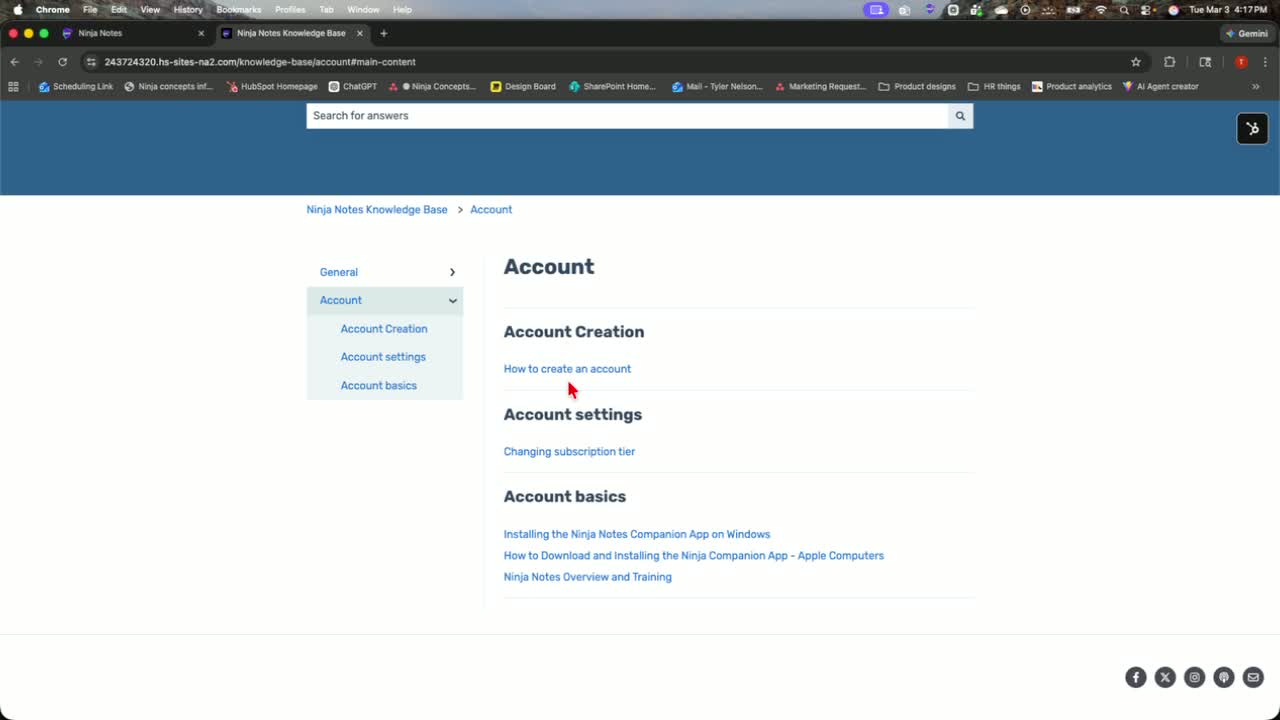Open the Scheduling Link bookmark
Viewport: 1280px width, 720px height.
(76, 87)
